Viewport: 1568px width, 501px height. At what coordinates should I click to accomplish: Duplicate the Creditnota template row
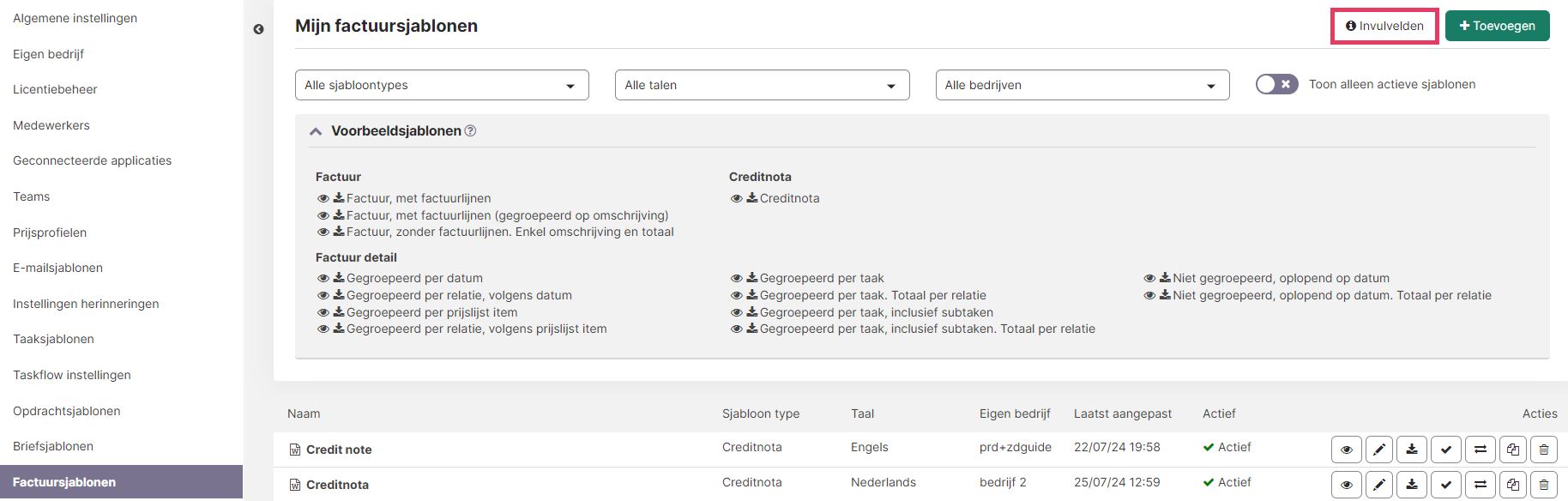click(x=1513, y=485)
